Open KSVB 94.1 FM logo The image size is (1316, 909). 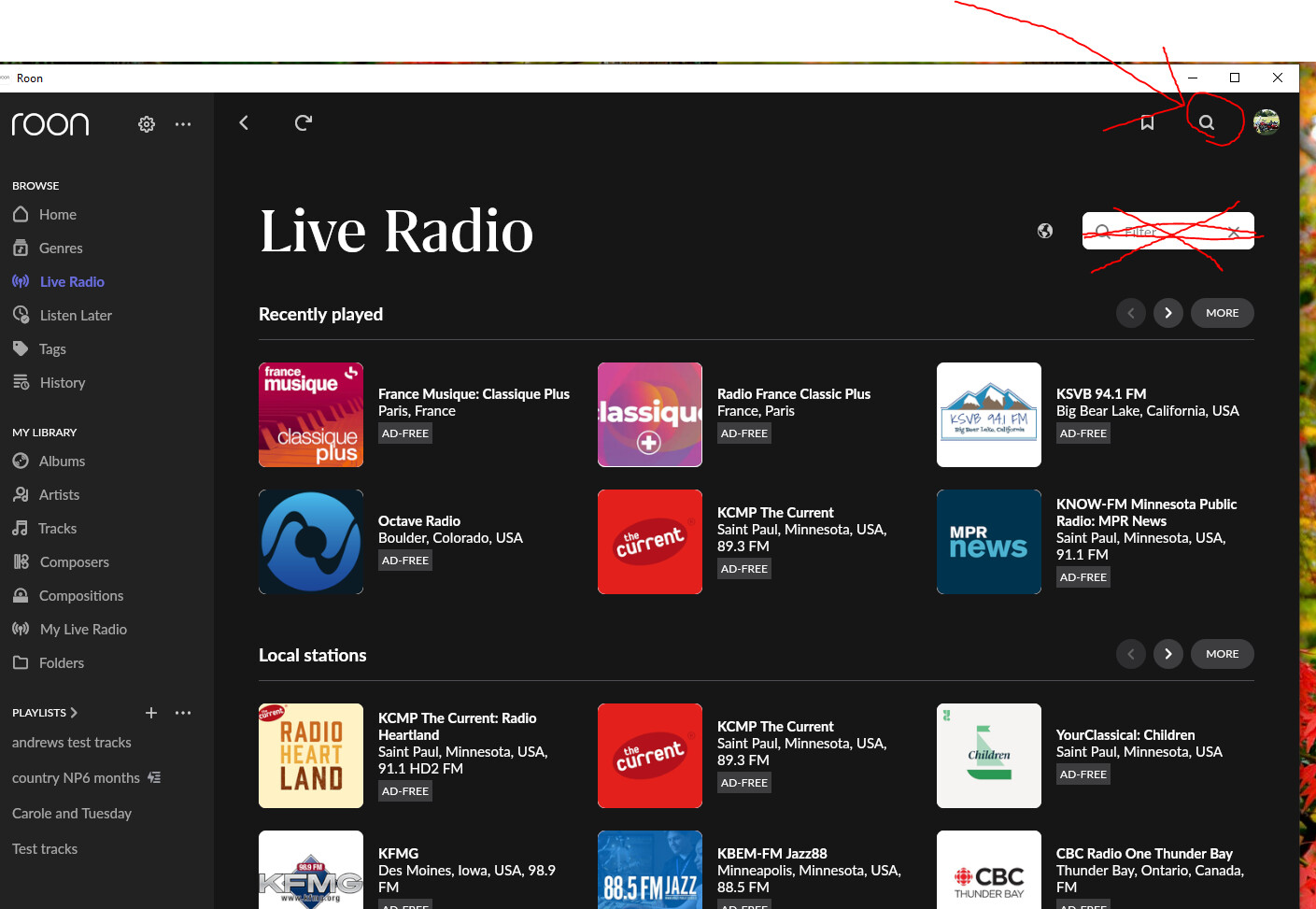989,415
